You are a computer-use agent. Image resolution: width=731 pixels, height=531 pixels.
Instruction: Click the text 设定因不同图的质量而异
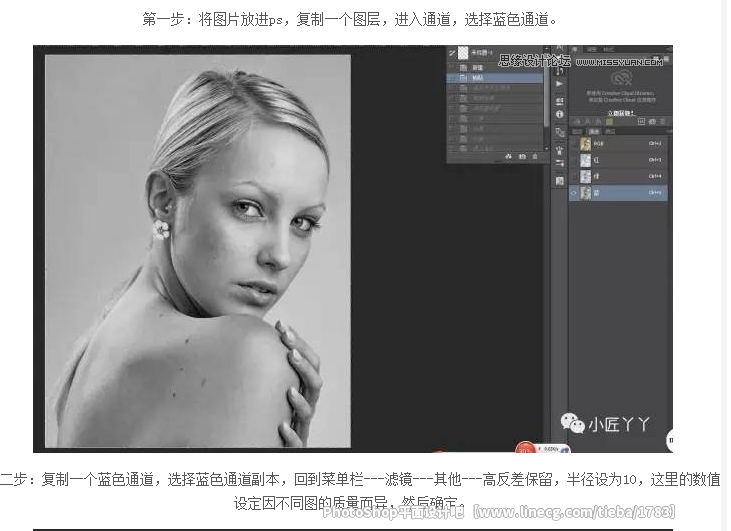310,503
